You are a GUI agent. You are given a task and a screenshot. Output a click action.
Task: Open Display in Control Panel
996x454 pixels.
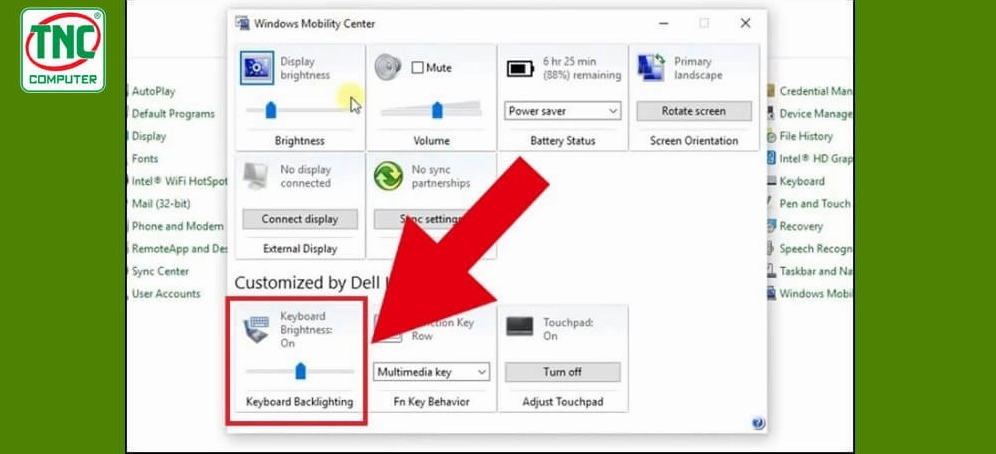click(149, 137)
